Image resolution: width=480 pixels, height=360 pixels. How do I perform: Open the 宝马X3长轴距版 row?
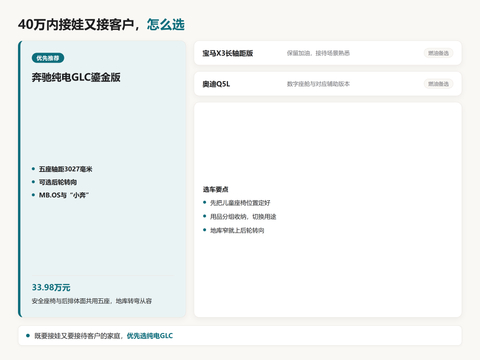coord(328,53)
